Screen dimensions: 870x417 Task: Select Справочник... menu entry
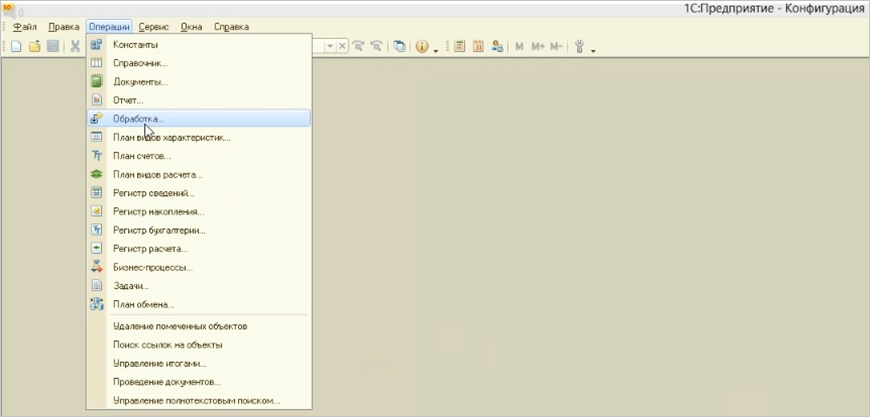199,63
